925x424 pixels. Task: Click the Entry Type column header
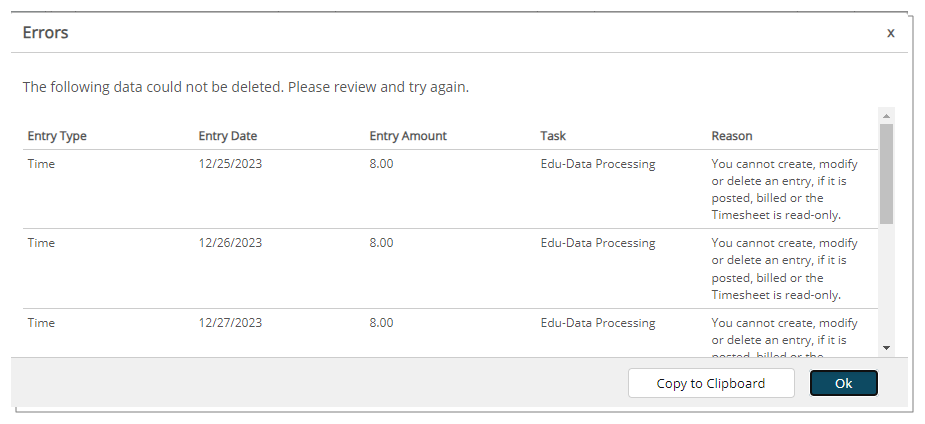(x=57, y=136)
